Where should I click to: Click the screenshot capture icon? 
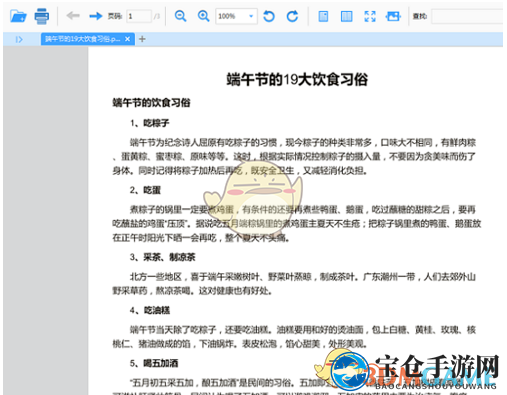tap(393, 16)
